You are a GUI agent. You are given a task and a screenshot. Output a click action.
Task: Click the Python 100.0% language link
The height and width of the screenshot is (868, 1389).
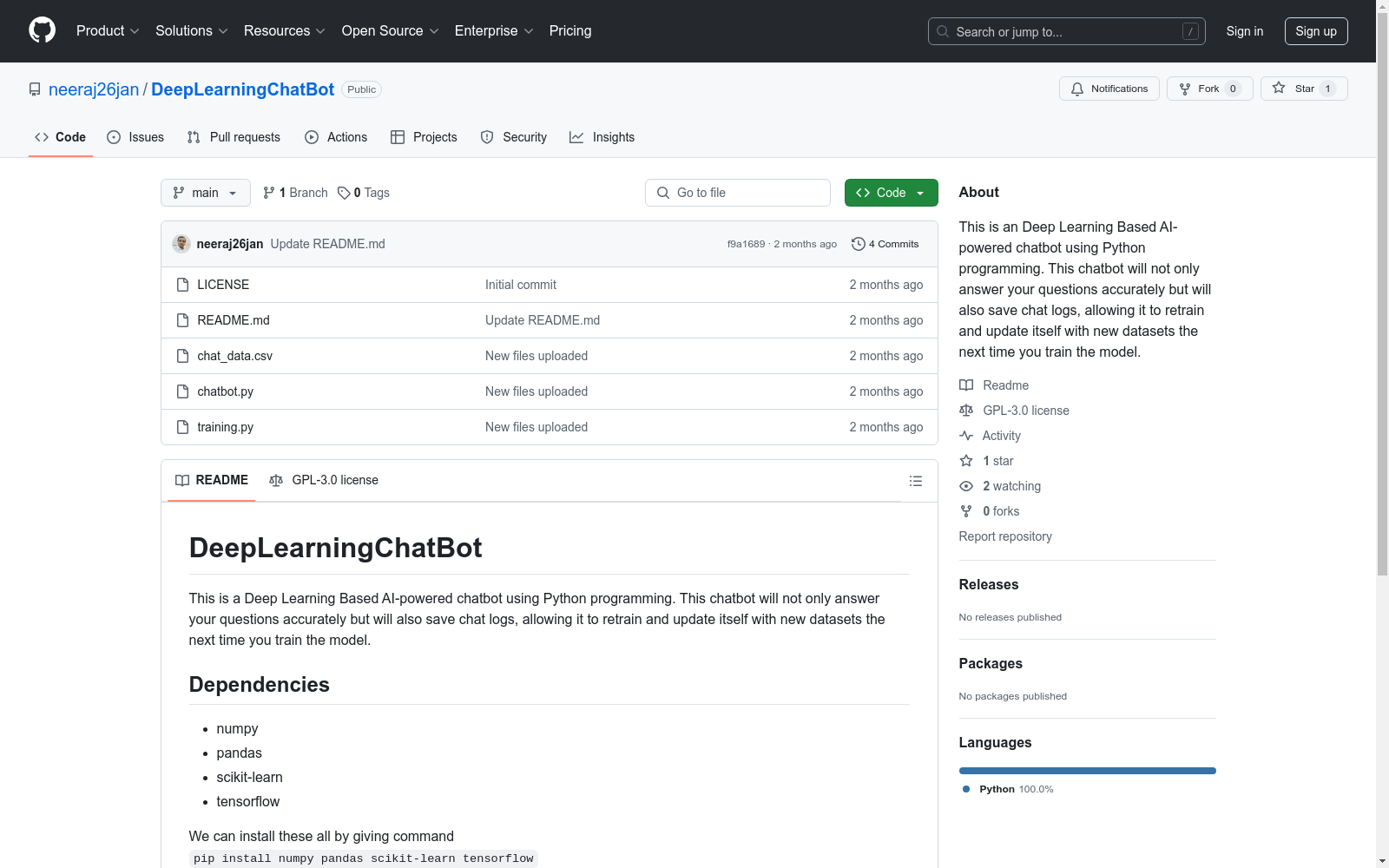[1008, 789]
